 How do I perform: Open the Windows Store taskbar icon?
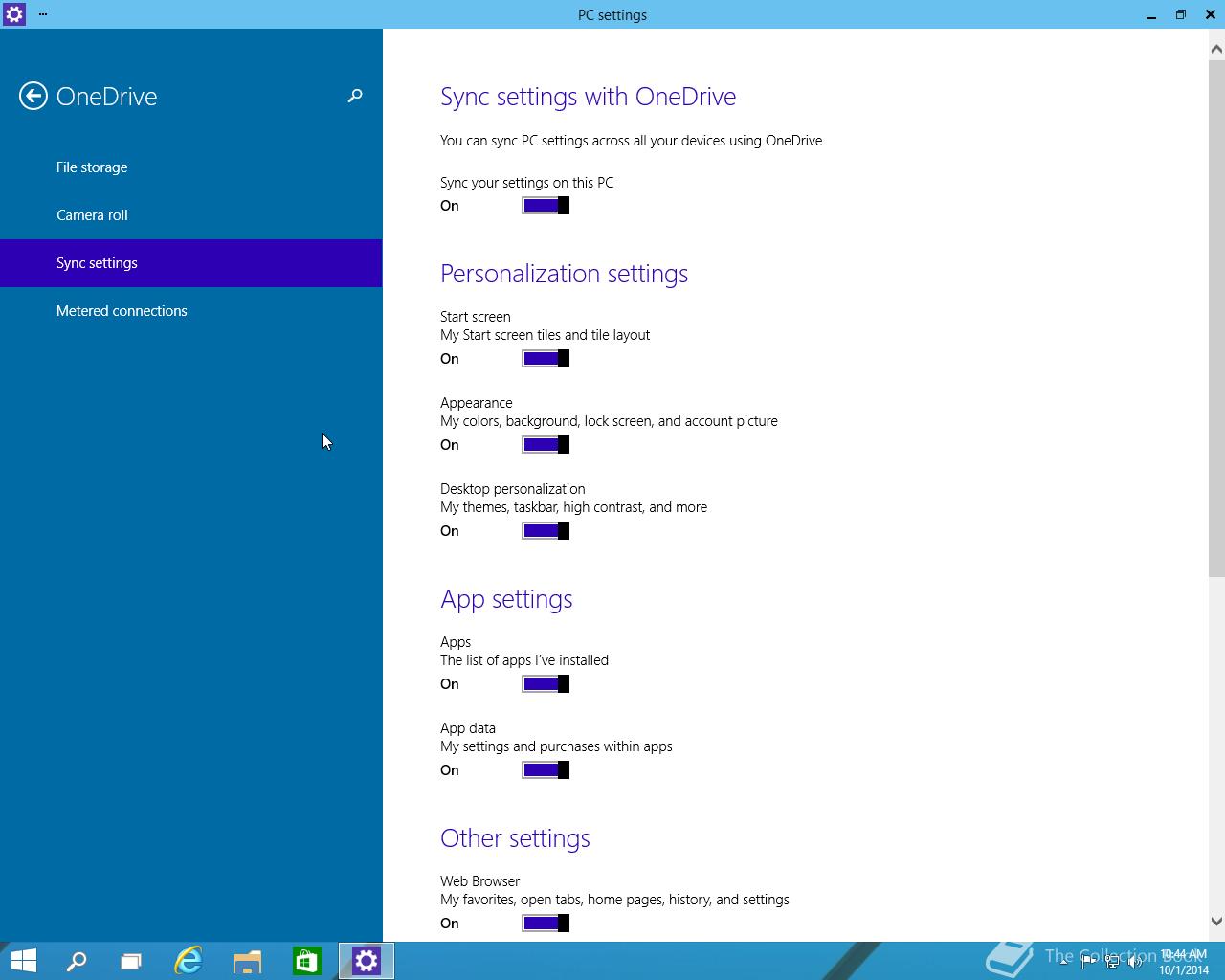(306, 961)
